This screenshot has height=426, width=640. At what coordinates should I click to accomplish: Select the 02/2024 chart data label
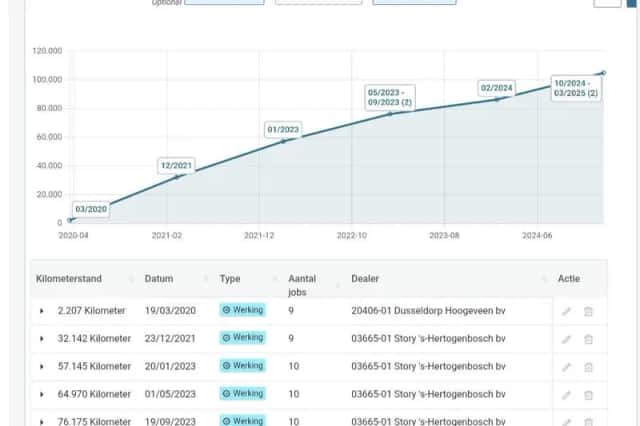[x=496, y=88]
